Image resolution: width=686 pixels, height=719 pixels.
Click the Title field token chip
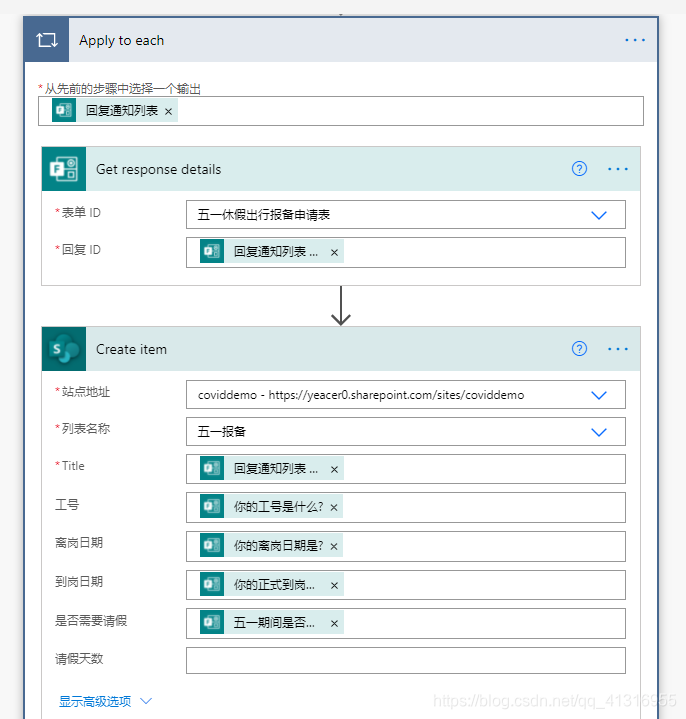271,468
